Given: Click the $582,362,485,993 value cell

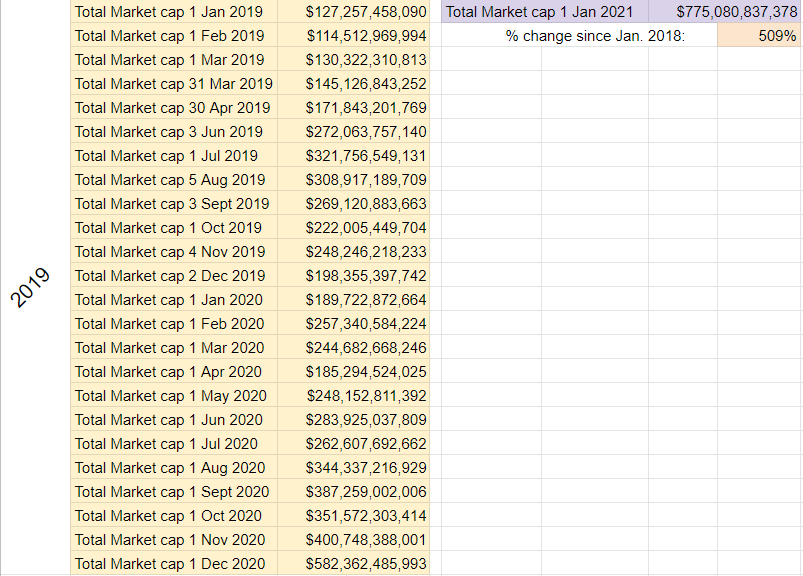Looking at the screenshot, I should pyautogui.click(x=353, y=563).
